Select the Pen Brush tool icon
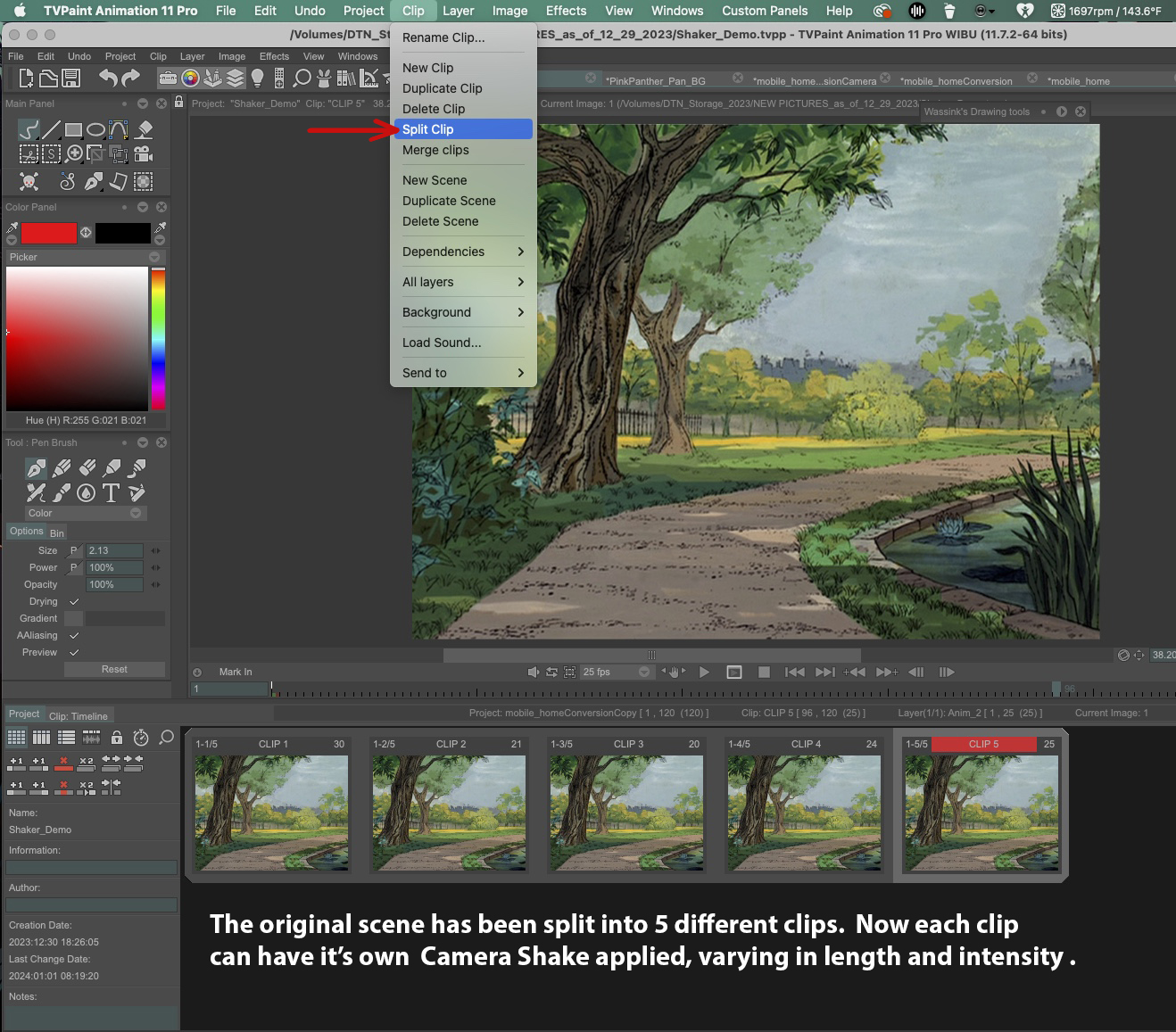 [x=36, y=467]
